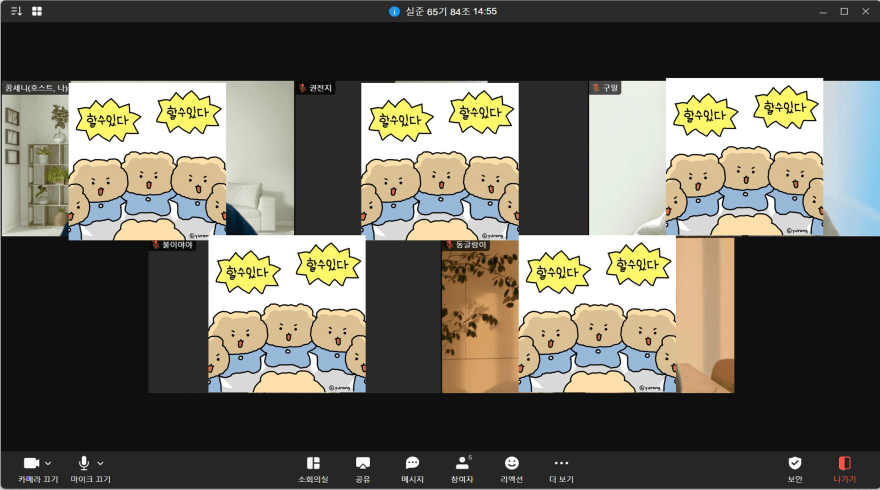The width and height of the screenshot is (880, 490).
Task: Click the meeting title 실준 65기 84조
Action: (437, 12)
